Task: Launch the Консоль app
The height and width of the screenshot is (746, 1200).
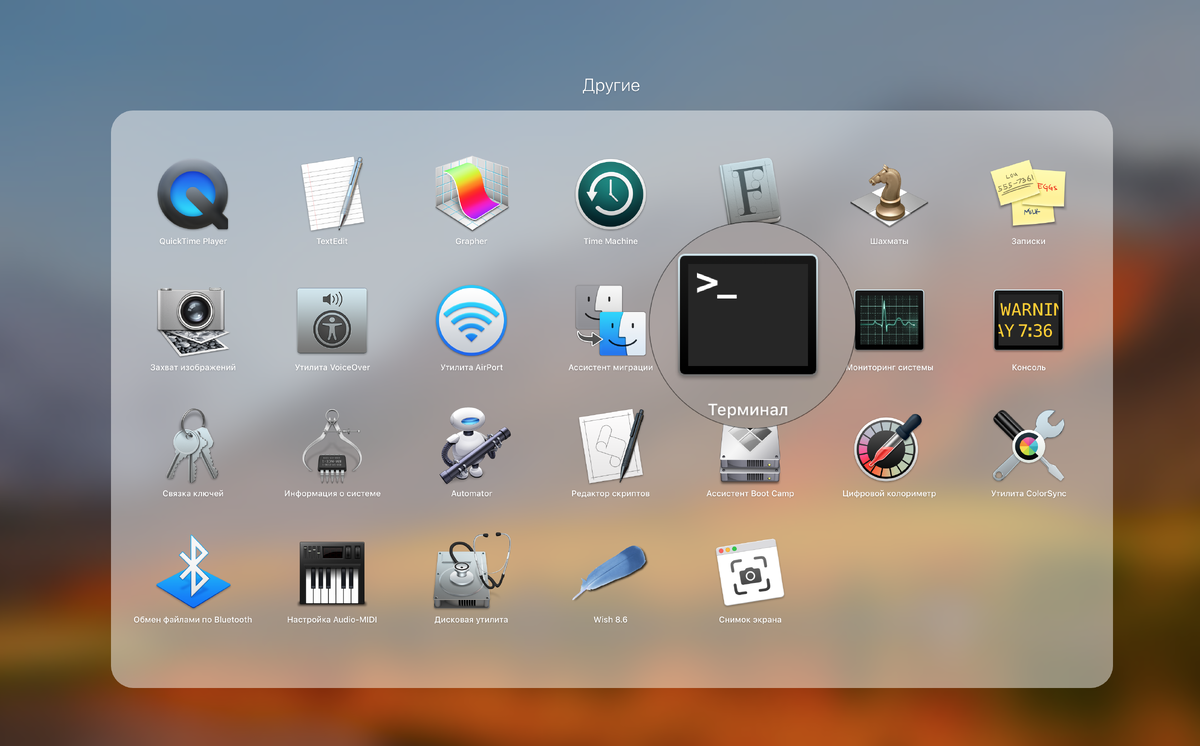Action: pos(1028,320)
